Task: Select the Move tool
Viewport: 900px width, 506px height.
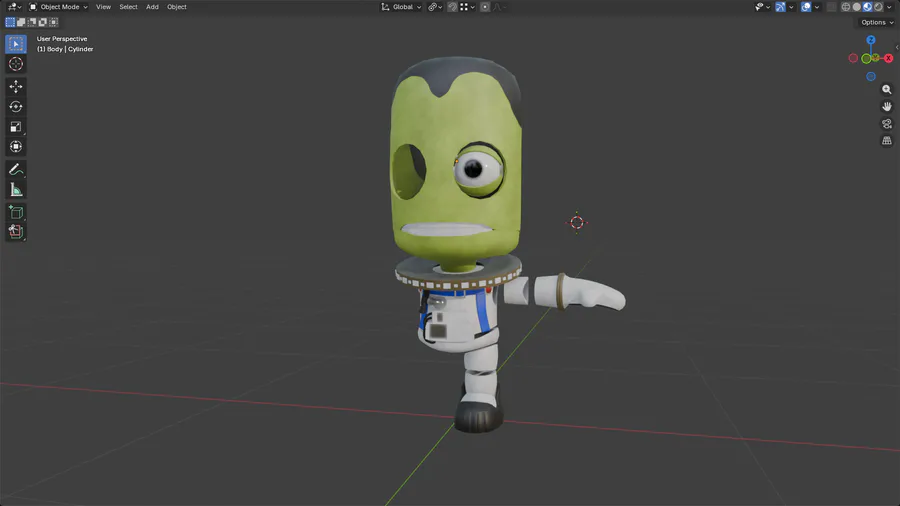Action: (x=15, y=87)
